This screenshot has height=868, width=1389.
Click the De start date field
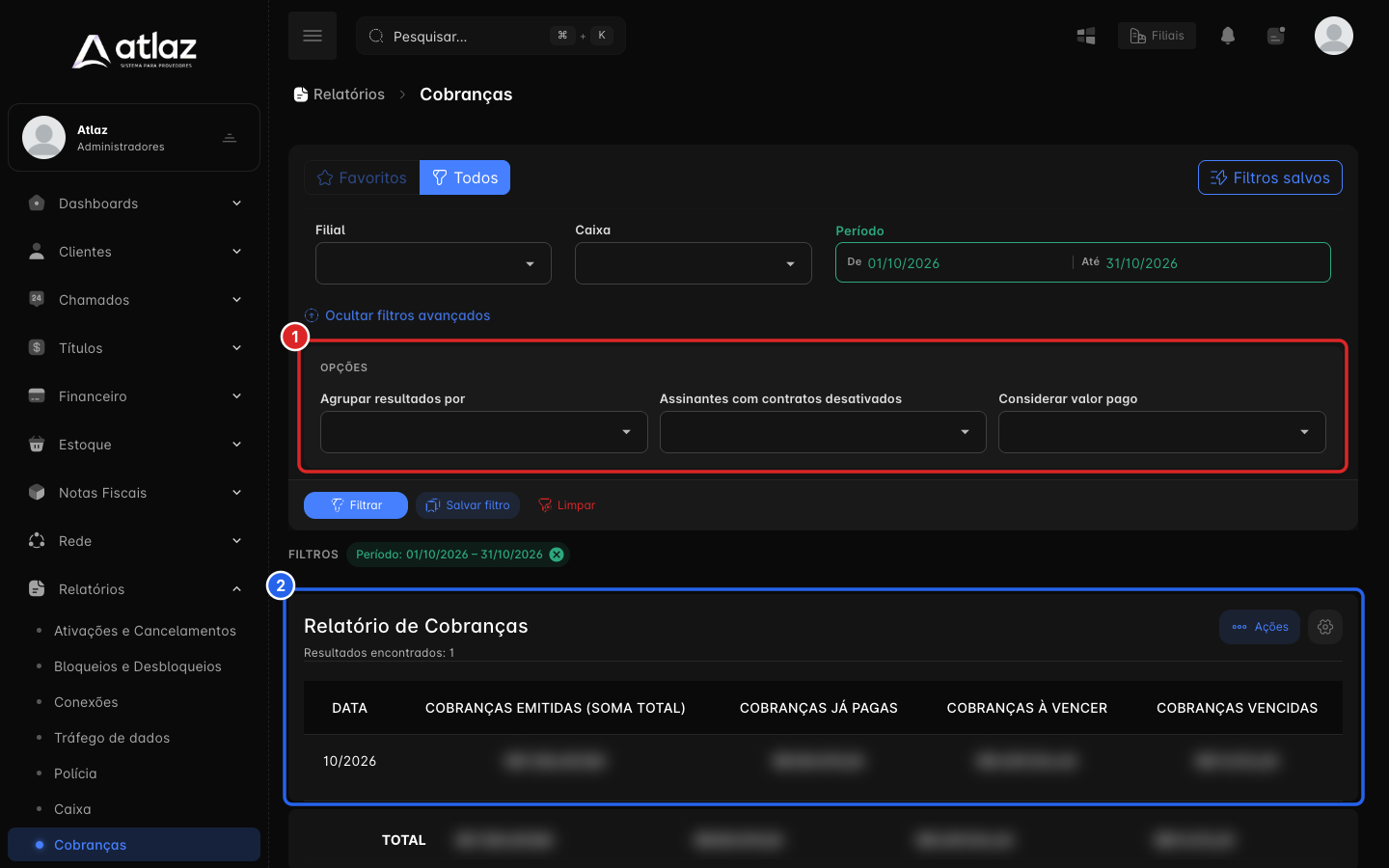pos(955,262)
